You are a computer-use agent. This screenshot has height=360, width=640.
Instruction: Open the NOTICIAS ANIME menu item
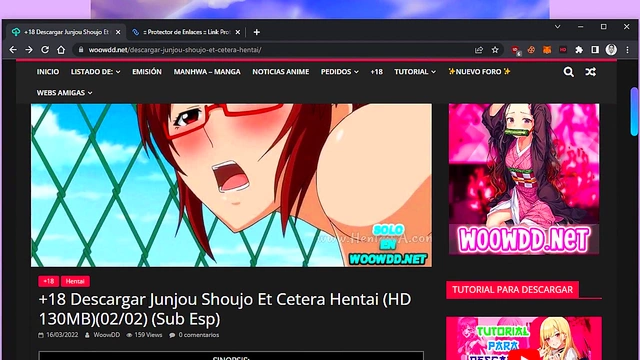280,72
